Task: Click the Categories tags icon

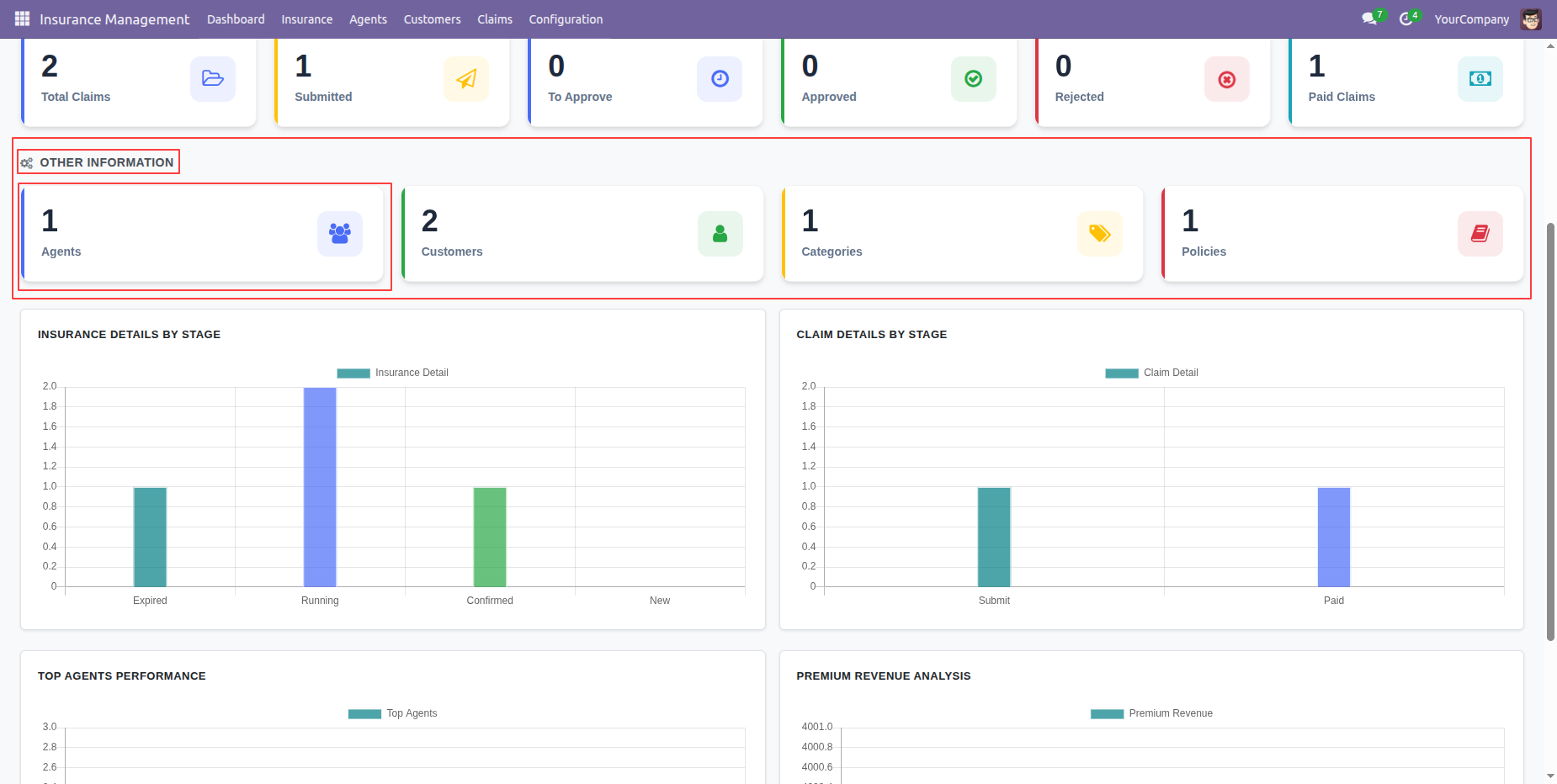Action: pos(1100,234)
